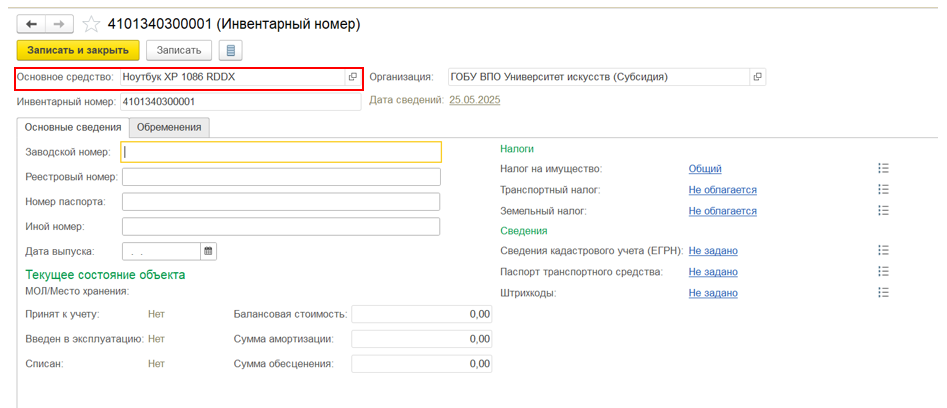Open the Не задано link for Штрихкоды
The width and height of the screenshot is (947, 408).
tap(713, 293)
